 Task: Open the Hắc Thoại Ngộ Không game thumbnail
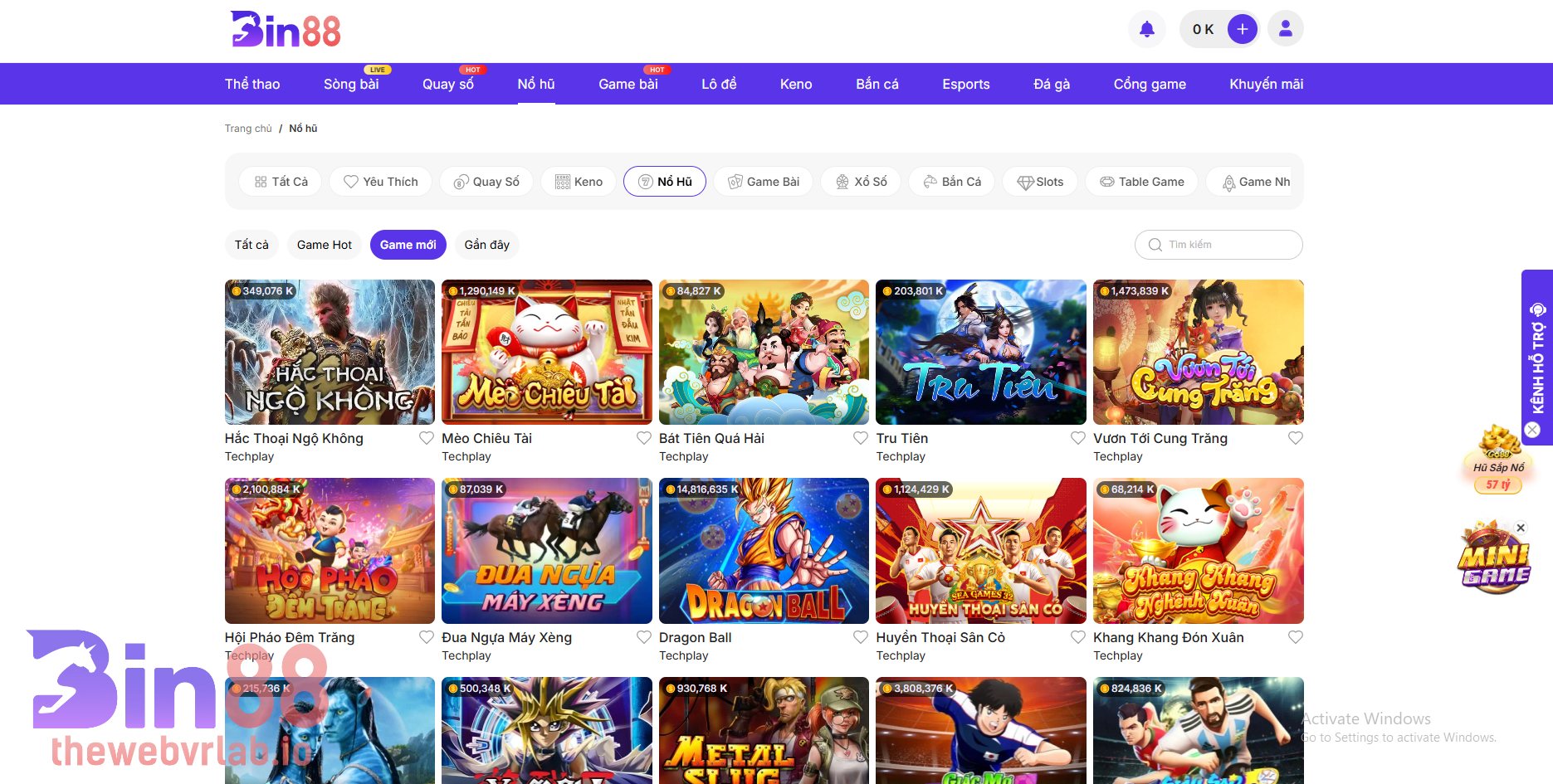[x=330, y=352]
